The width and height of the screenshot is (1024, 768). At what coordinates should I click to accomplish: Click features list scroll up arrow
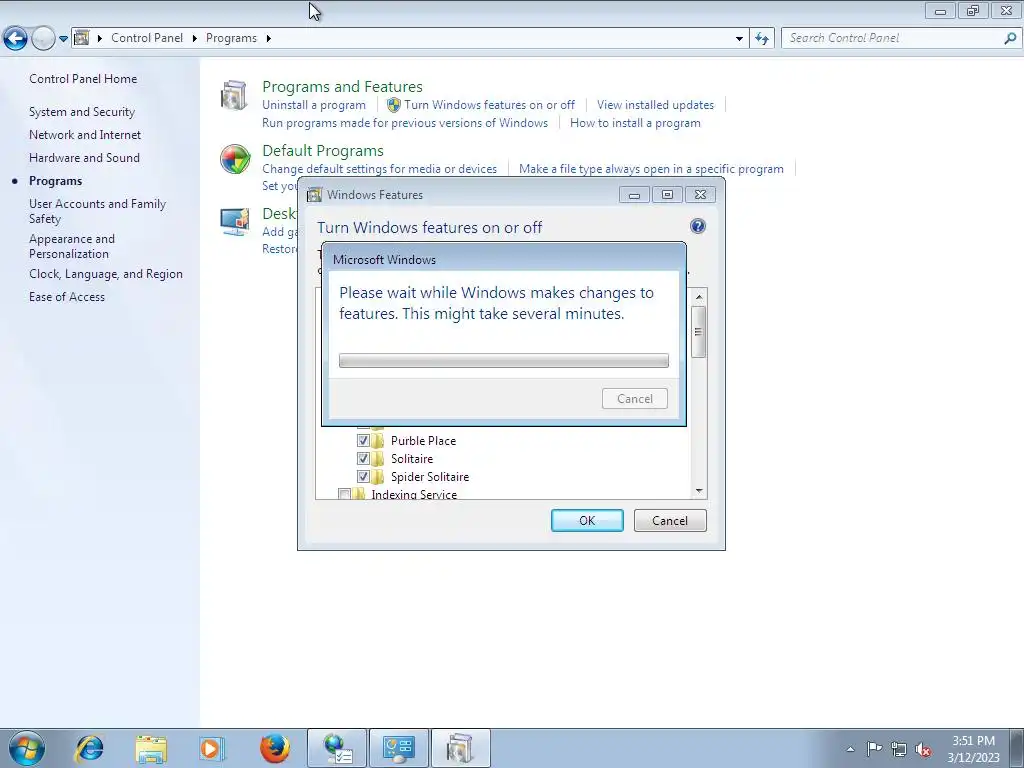699,297
